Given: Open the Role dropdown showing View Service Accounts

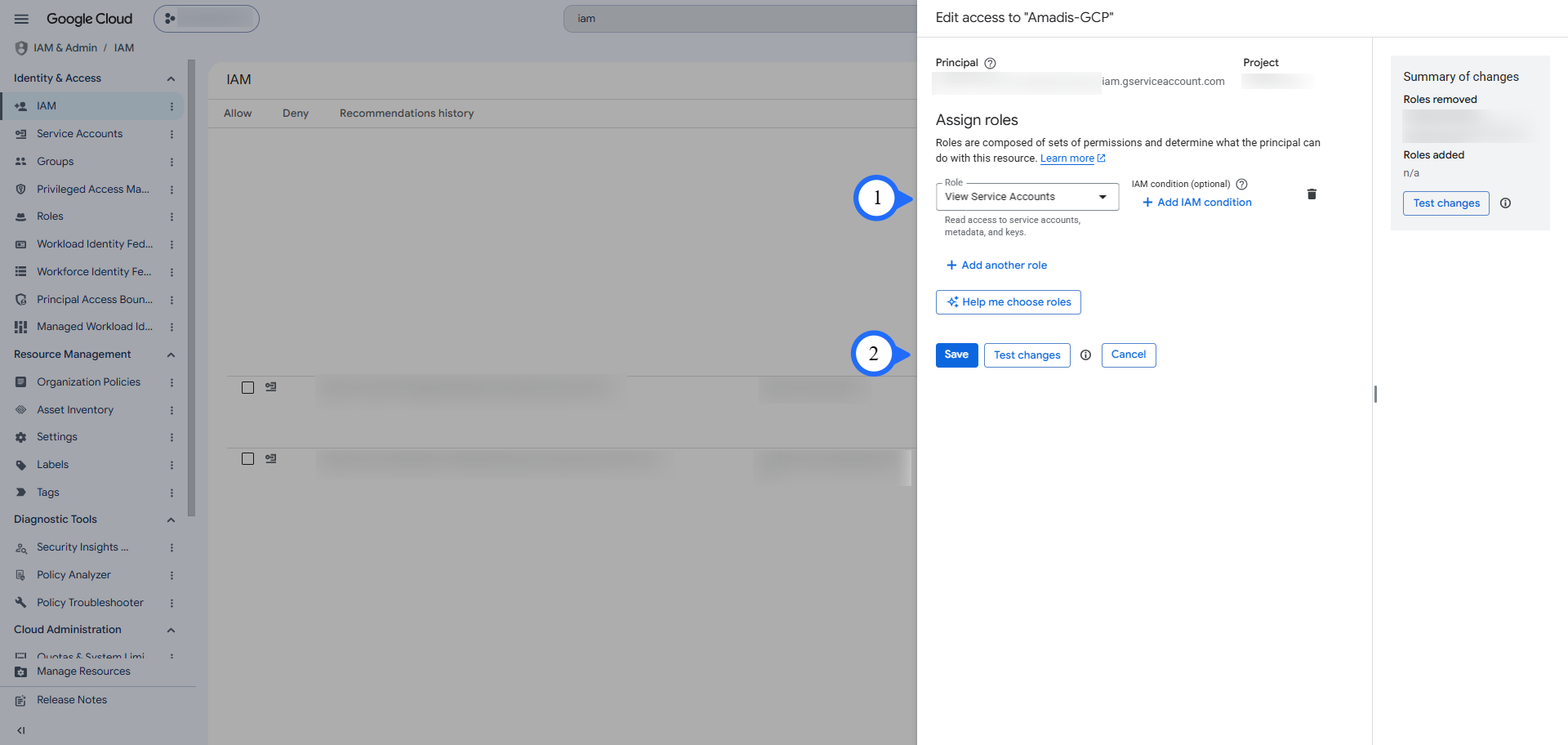Looking at the screenshot, I should tap(1027, 197).
